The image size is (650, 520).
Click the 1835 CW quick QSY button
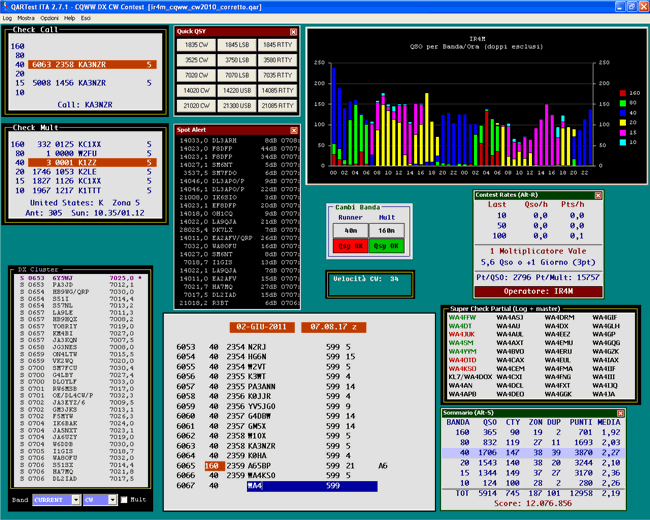click(x=196, y=45)
